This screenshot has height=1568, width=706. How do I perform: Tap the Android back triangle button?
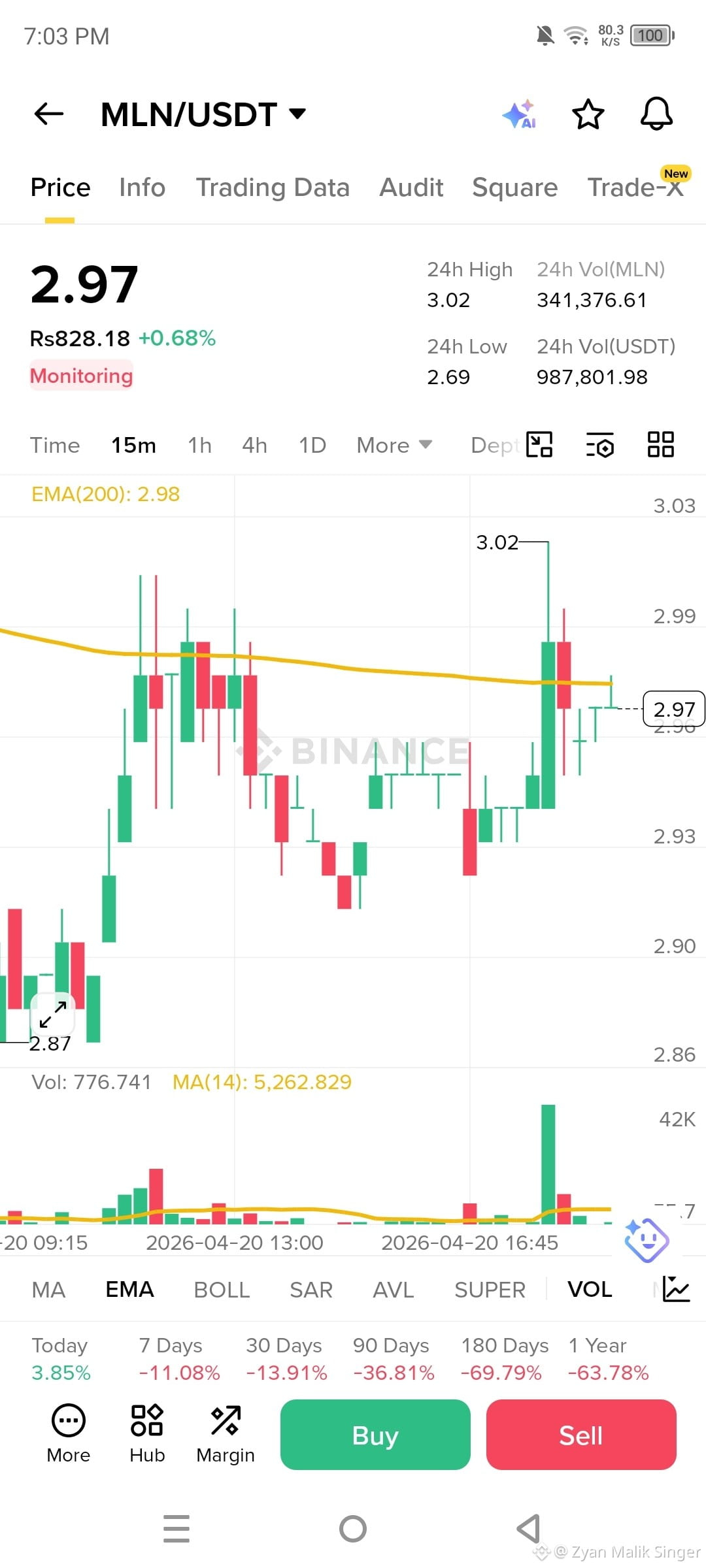pos(528,1529)
